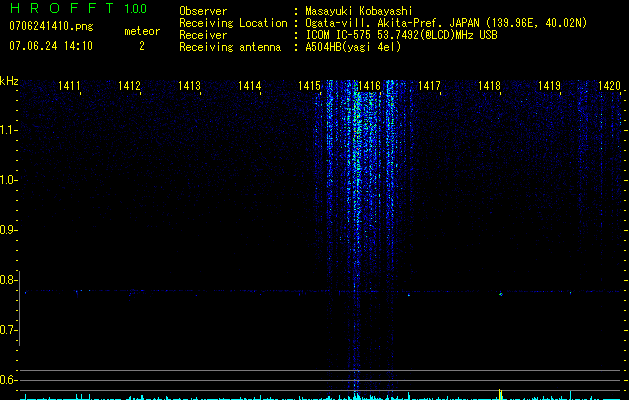Image resolution: width=629 pixels, height=400 pixels.
Task: Click the Ogata-vill. Akita-Pref. JAPAN location text
Action: (x=446, y=23)
